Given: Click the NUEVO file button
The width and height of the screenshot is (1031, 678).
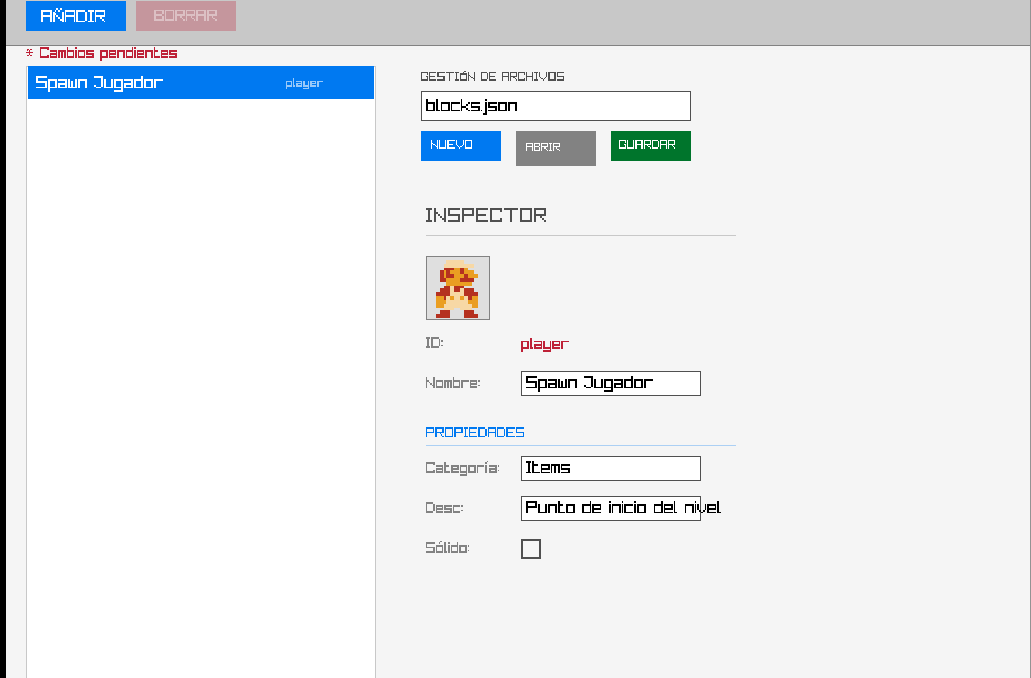Looking at the screenshot, I should click(x=460, y=145).
